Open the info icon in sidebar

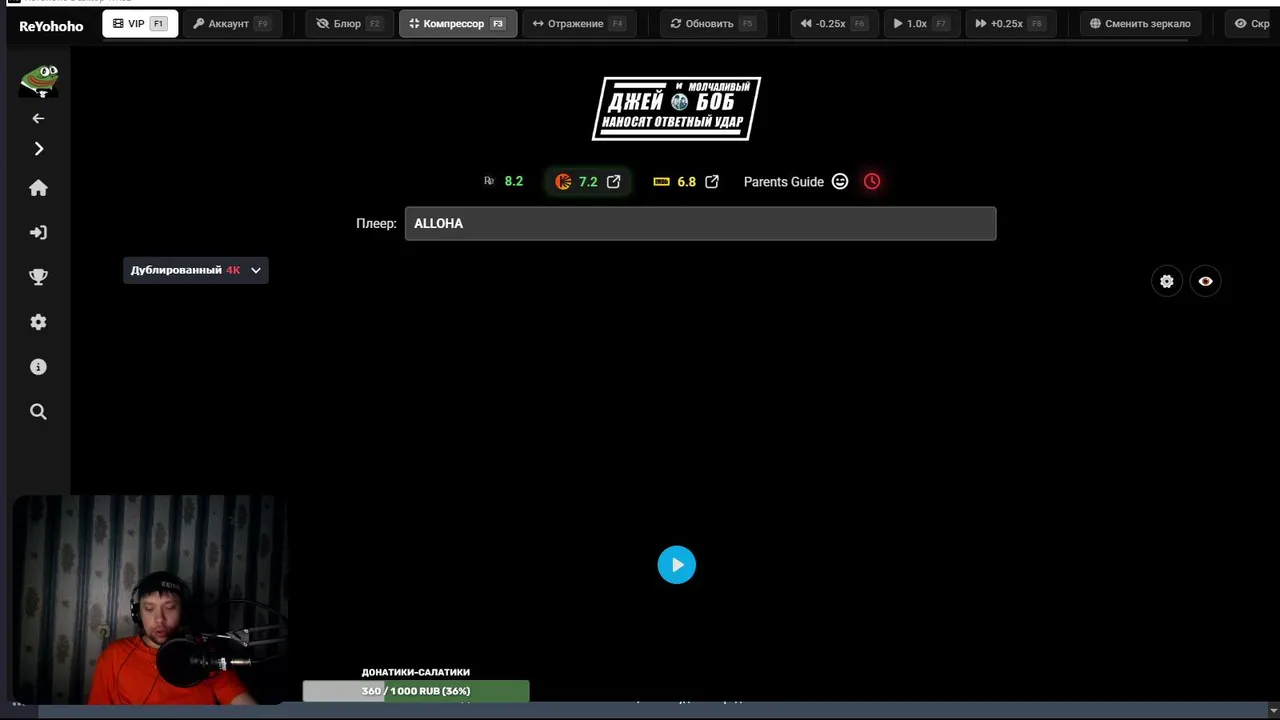click(38, 367)
